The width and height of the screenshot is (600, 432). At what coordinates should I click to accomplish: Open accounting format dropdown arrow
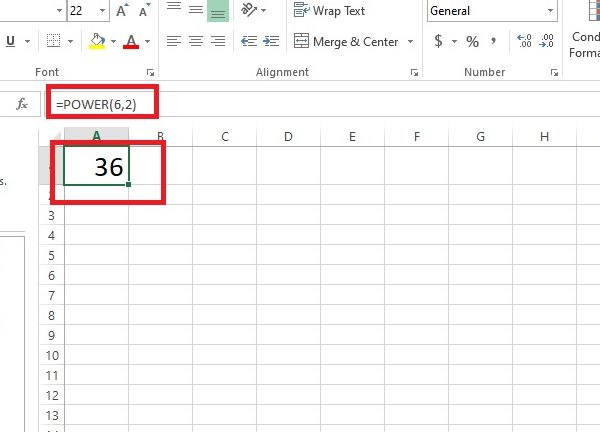click(455, 41)
